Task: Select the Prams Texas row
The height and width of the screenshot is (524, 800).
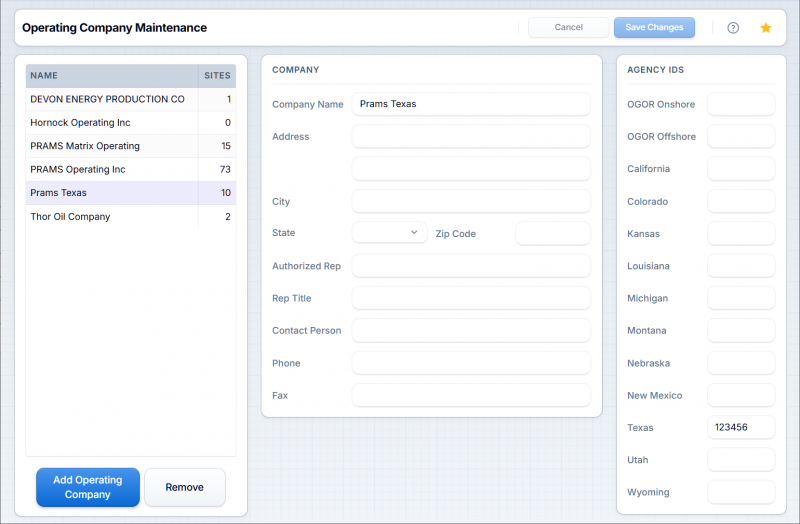Action: click(x=131, y=193)
